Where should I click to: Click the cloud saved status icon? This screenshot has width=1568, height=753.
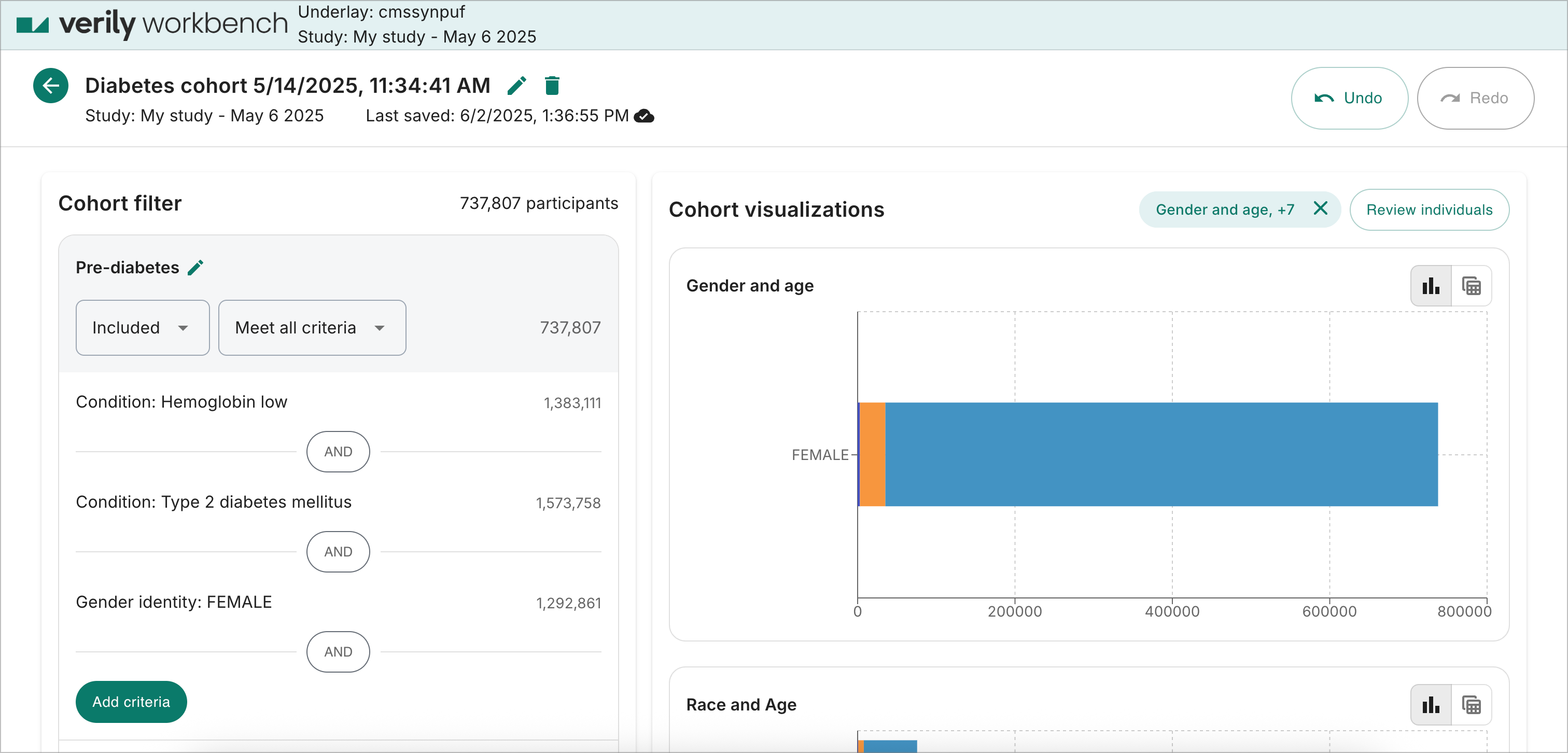[x=644, y=116]
